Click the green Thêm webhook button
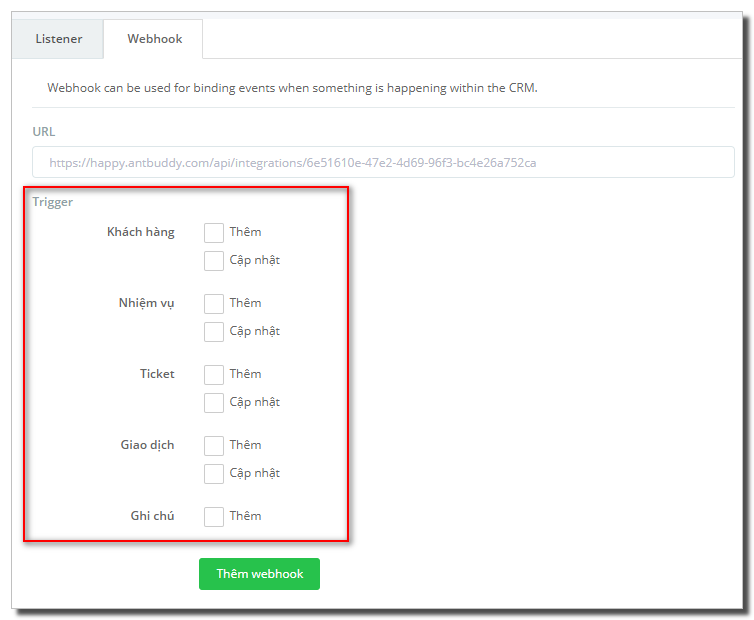The width and height of the screenshot is (754, 620). coord(259,574)
